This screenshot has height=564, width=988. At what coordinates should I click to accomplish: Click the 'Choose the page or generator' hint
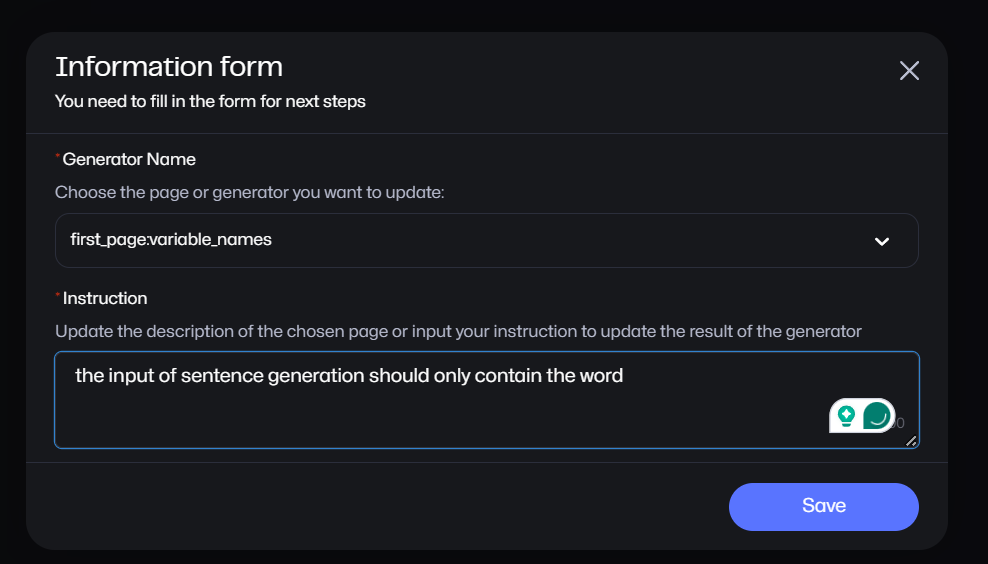pyautogui.click(x=249, y=192)
